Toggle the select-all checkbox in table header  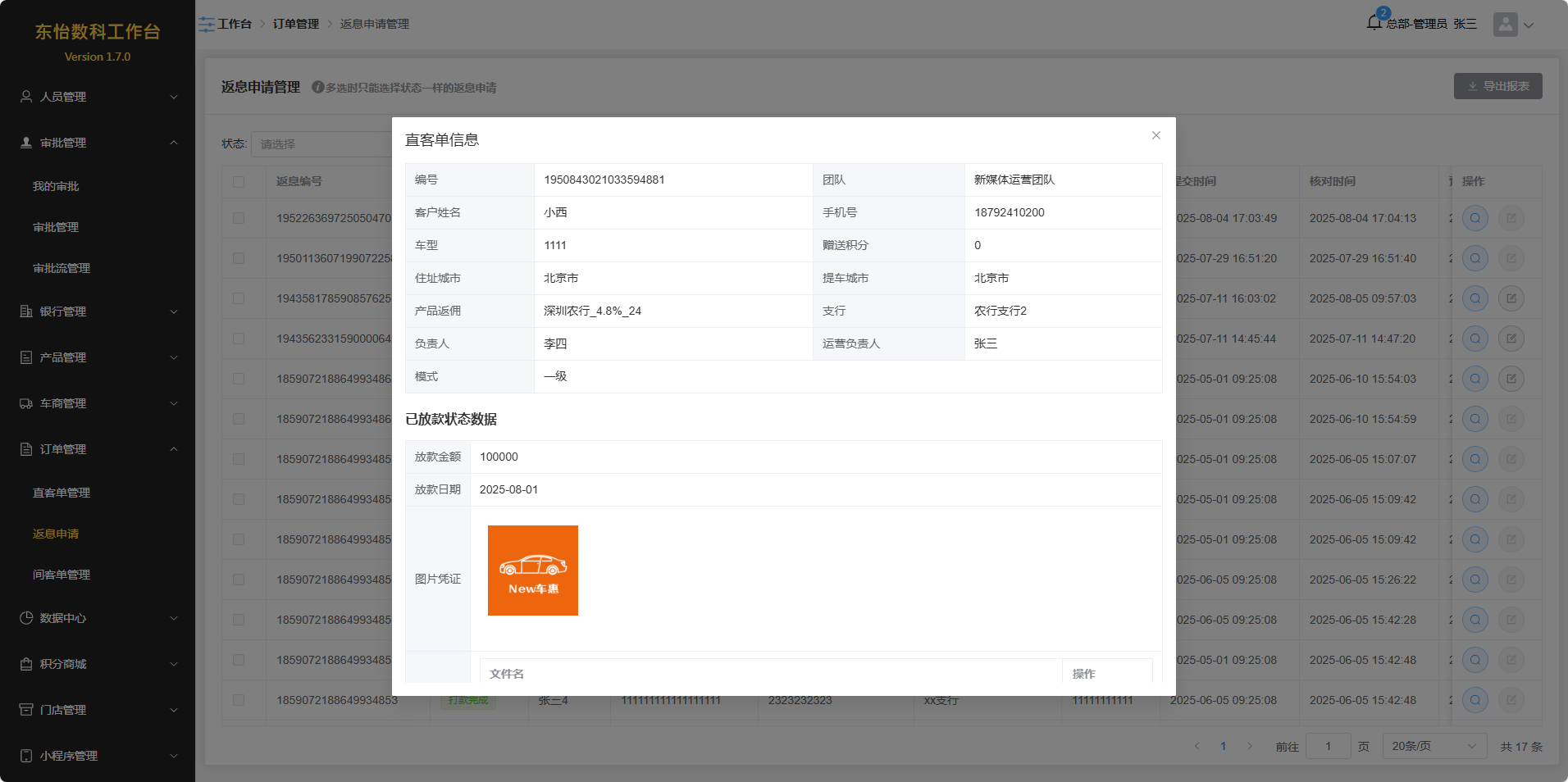(239, 182)
